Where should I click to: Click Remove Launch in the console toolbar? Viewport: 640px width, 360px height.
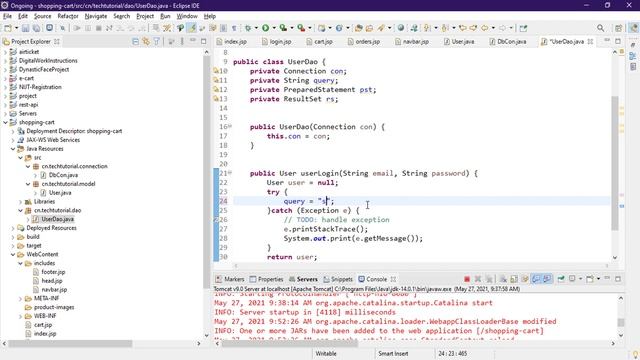coord(478,279)
